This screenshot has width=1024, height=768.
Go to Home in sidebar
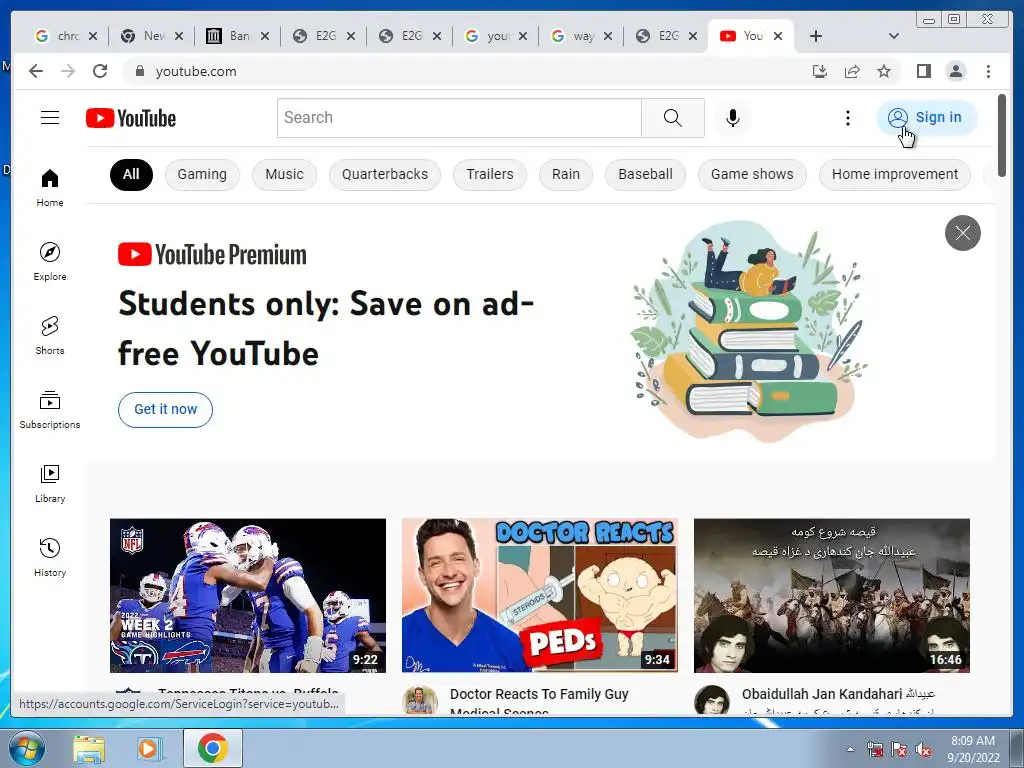(50, 188)
